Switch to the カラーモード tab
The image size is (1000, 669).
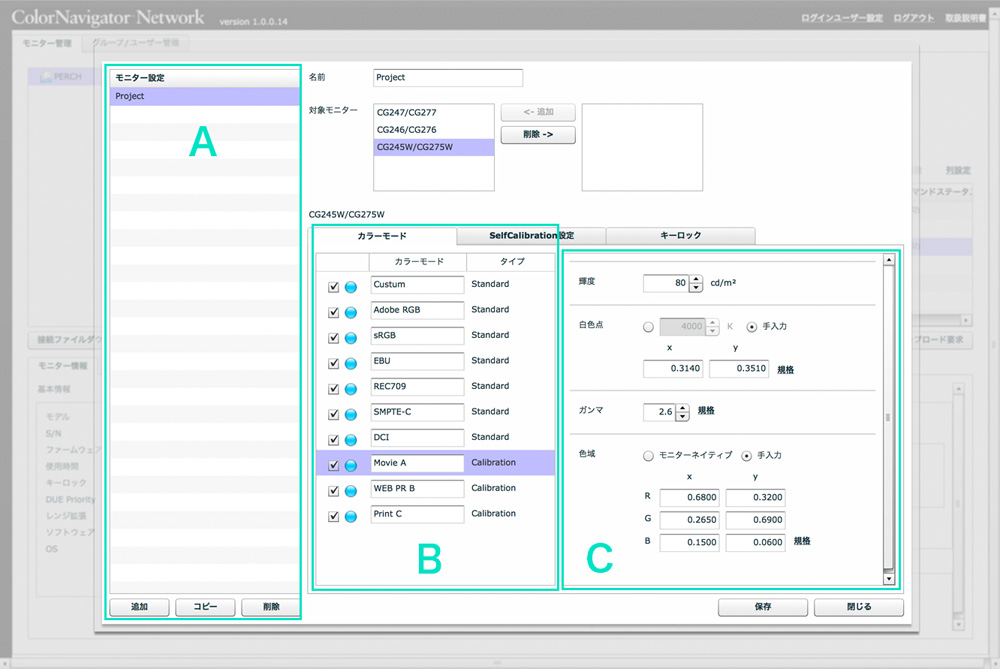click(382, 236)
